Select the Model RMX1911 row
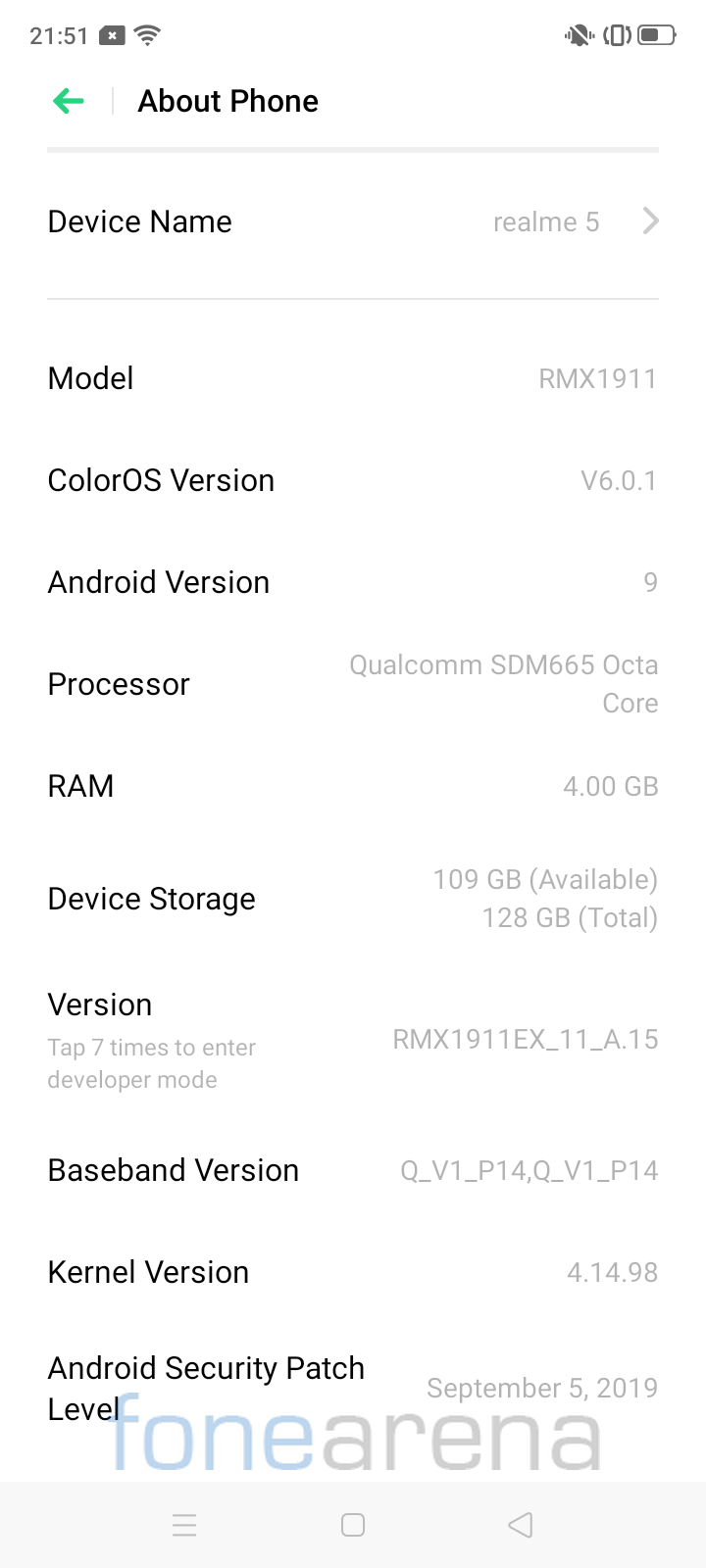This screenshot has width=706, height=1568. point(353,378)
